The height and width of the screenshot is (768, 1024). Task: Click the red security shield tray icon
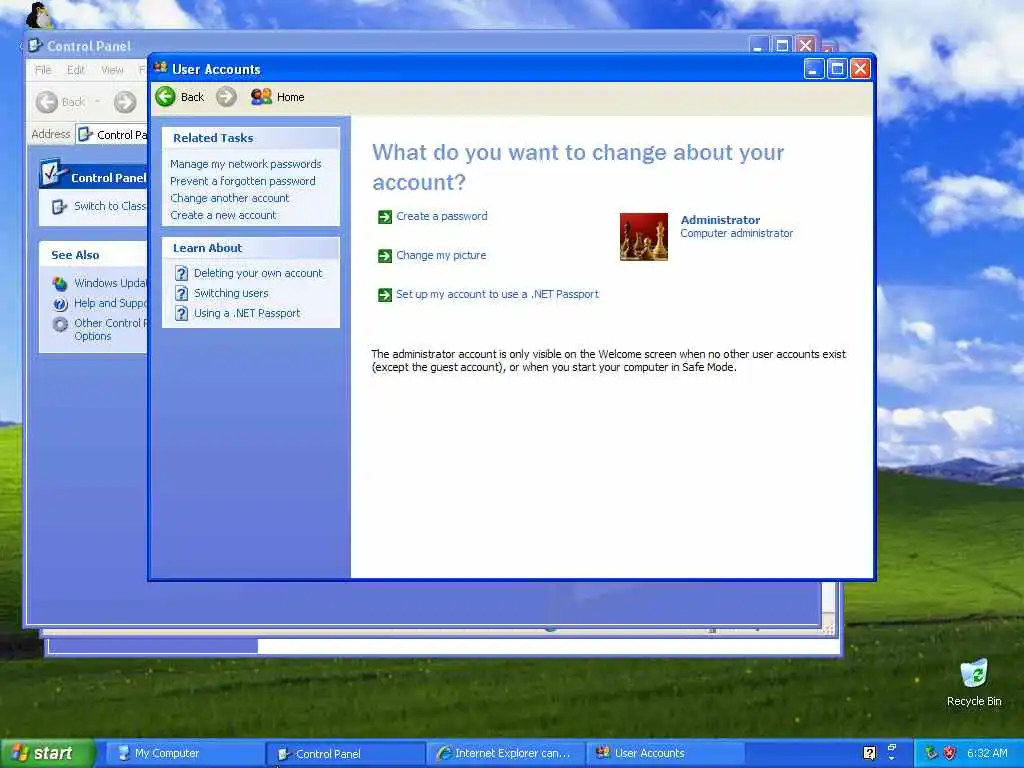pyautogui.click(x=950, y=753)
